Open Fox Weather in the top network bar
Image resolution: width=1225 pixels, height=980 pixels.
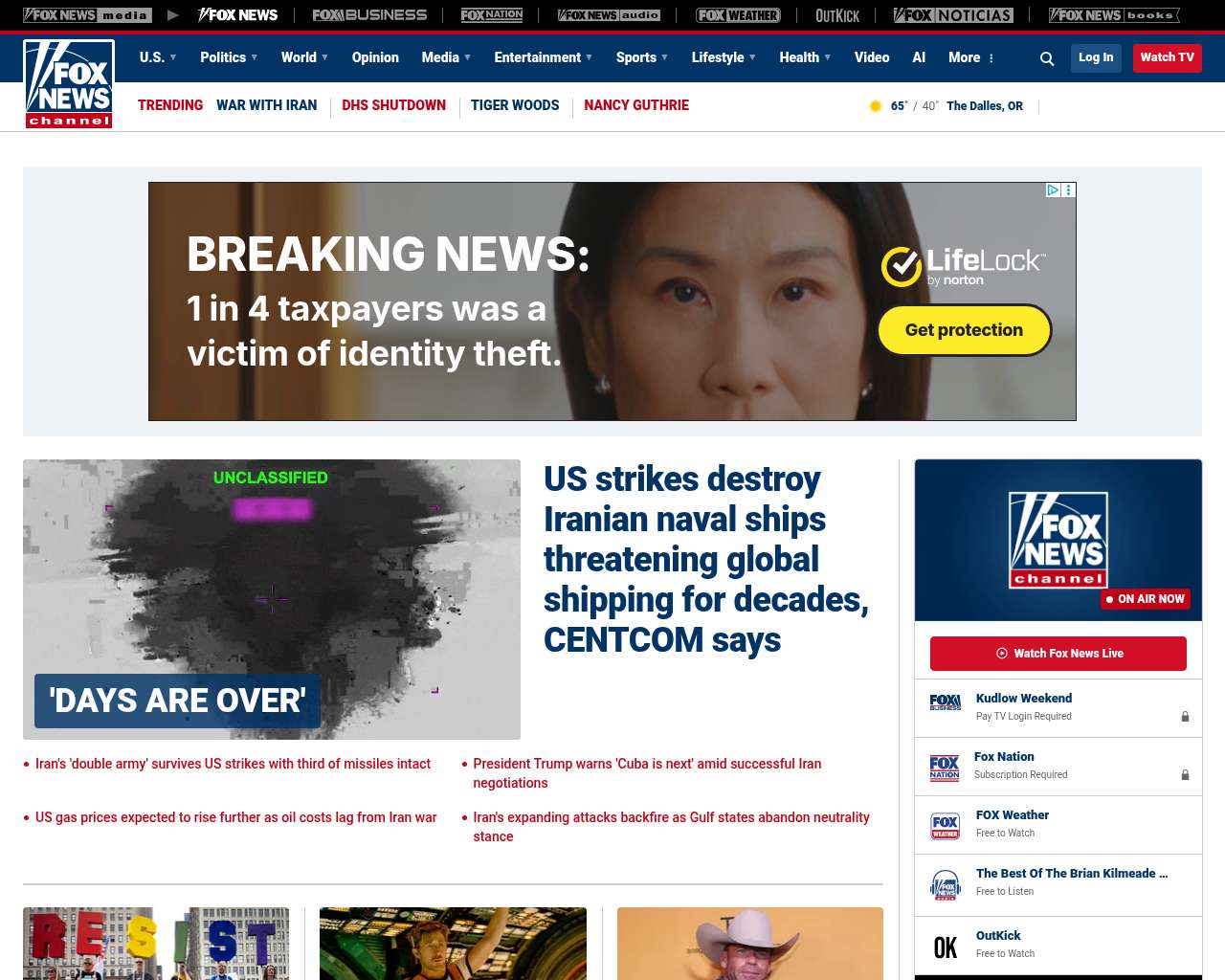click(x=738, y=15)
